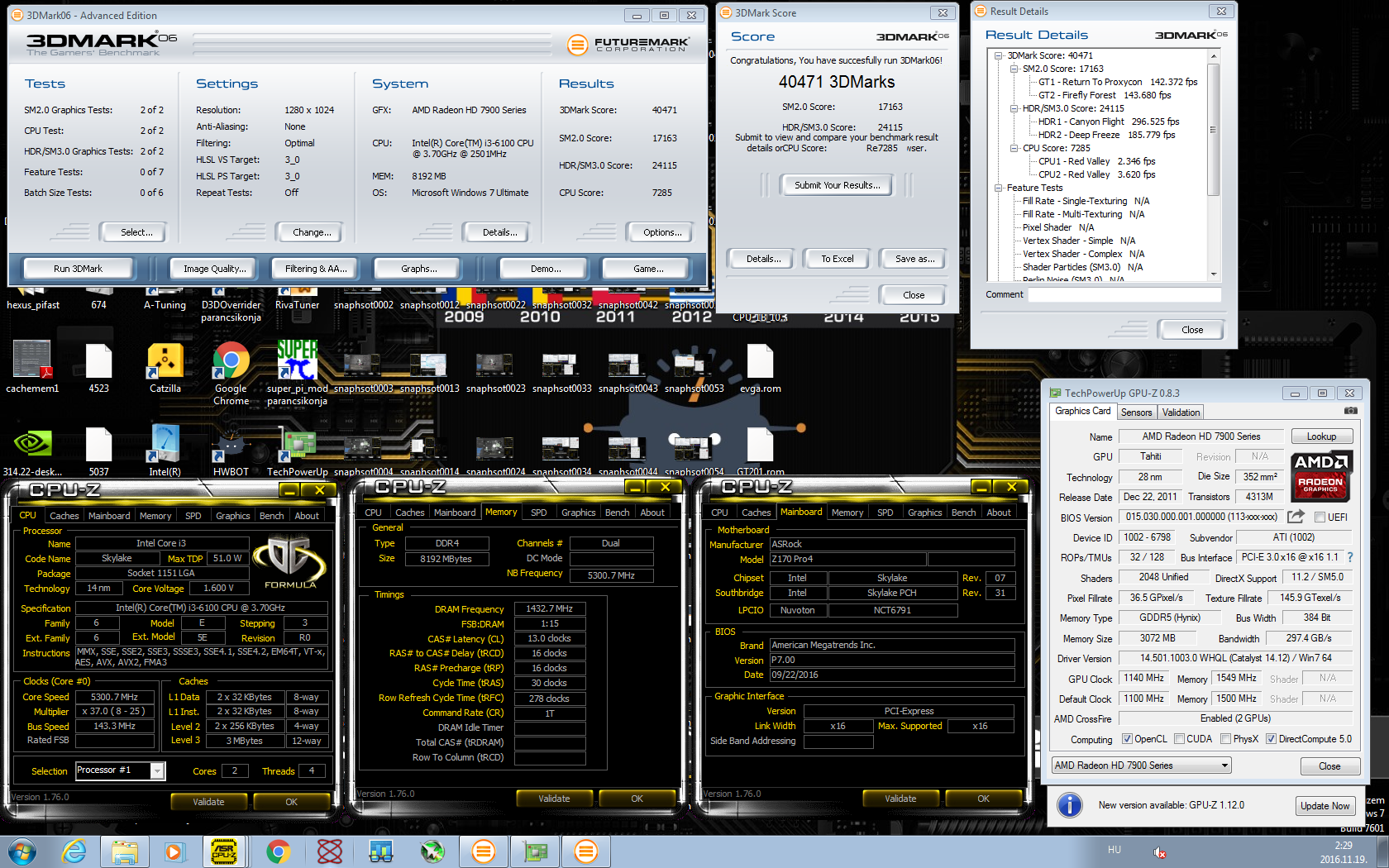1389x868 pixels.
Task: Click the Image Quality... button
Action: tap(215, 269)
